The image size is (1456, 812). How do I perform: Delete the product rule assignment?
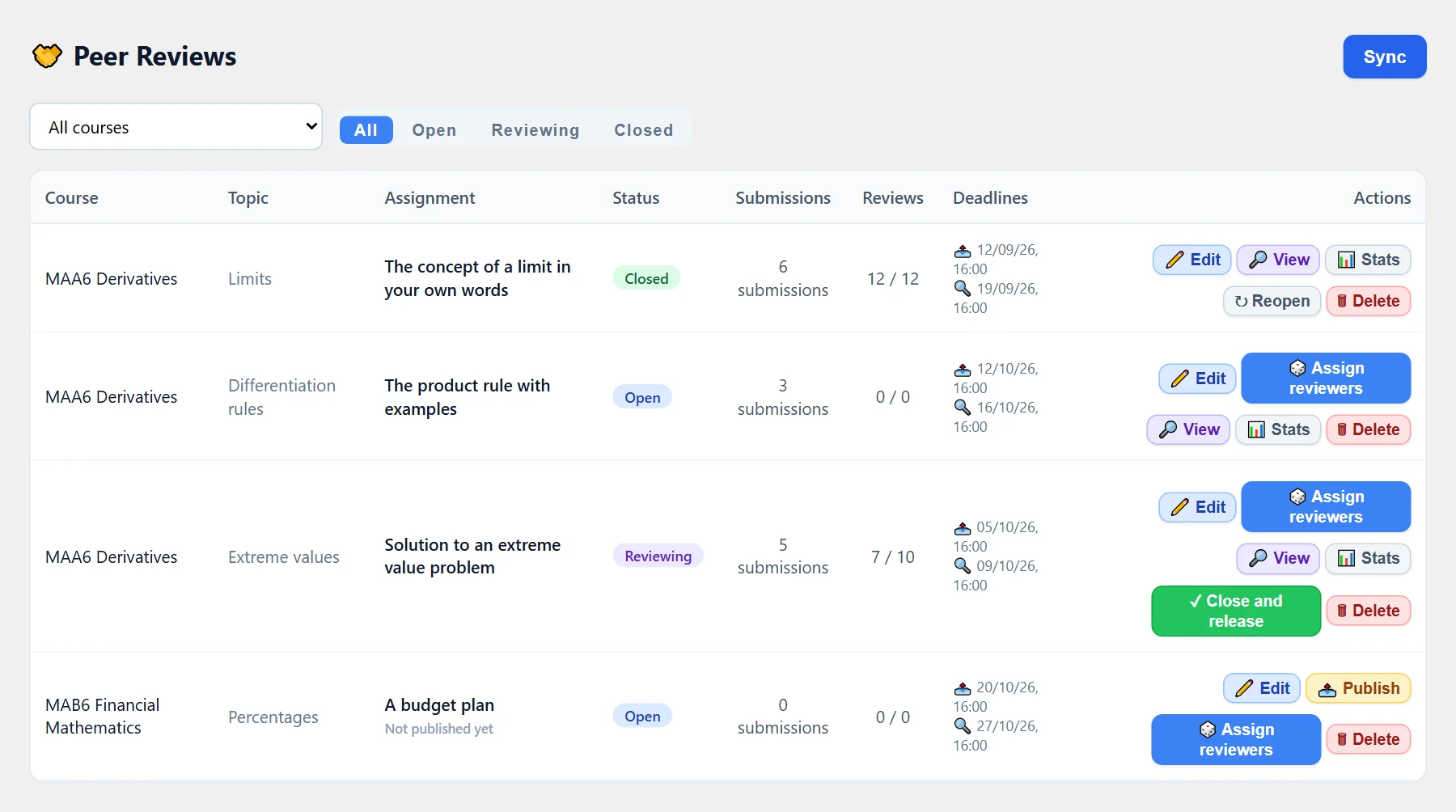coord(1368,429)
